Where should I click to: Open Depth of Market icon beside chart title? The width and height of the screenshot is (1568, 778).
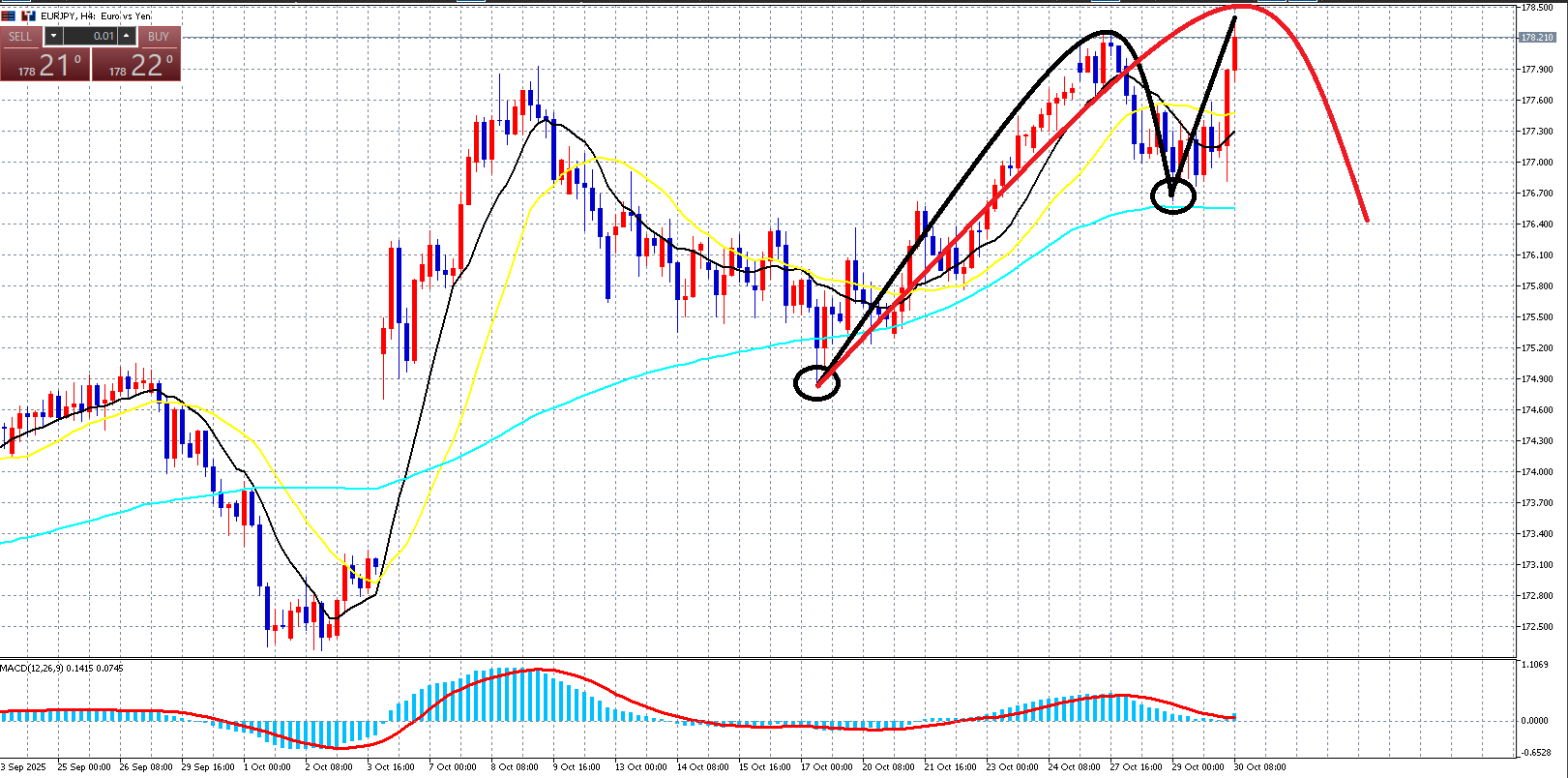pyautogui.click(x=9, y=16)
